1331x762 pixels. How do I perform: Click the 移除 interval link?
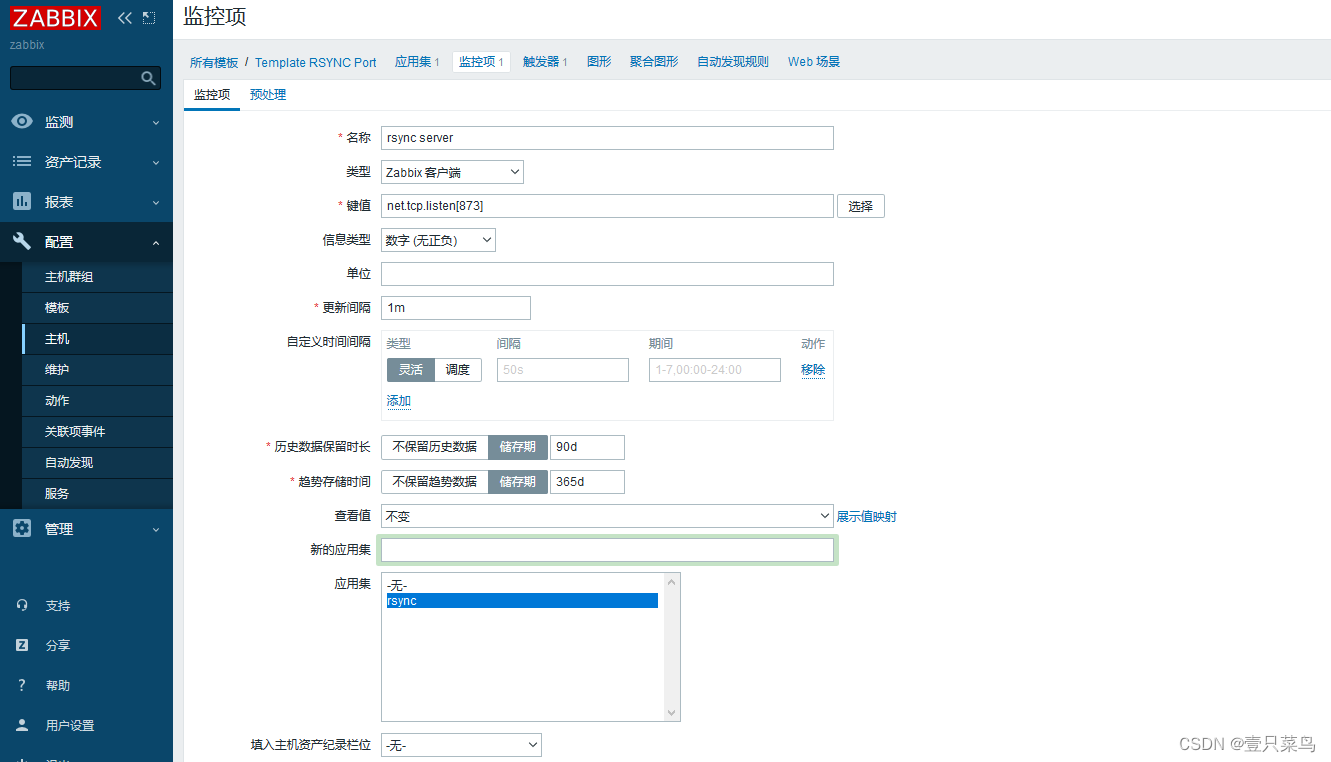pos(813,370)
